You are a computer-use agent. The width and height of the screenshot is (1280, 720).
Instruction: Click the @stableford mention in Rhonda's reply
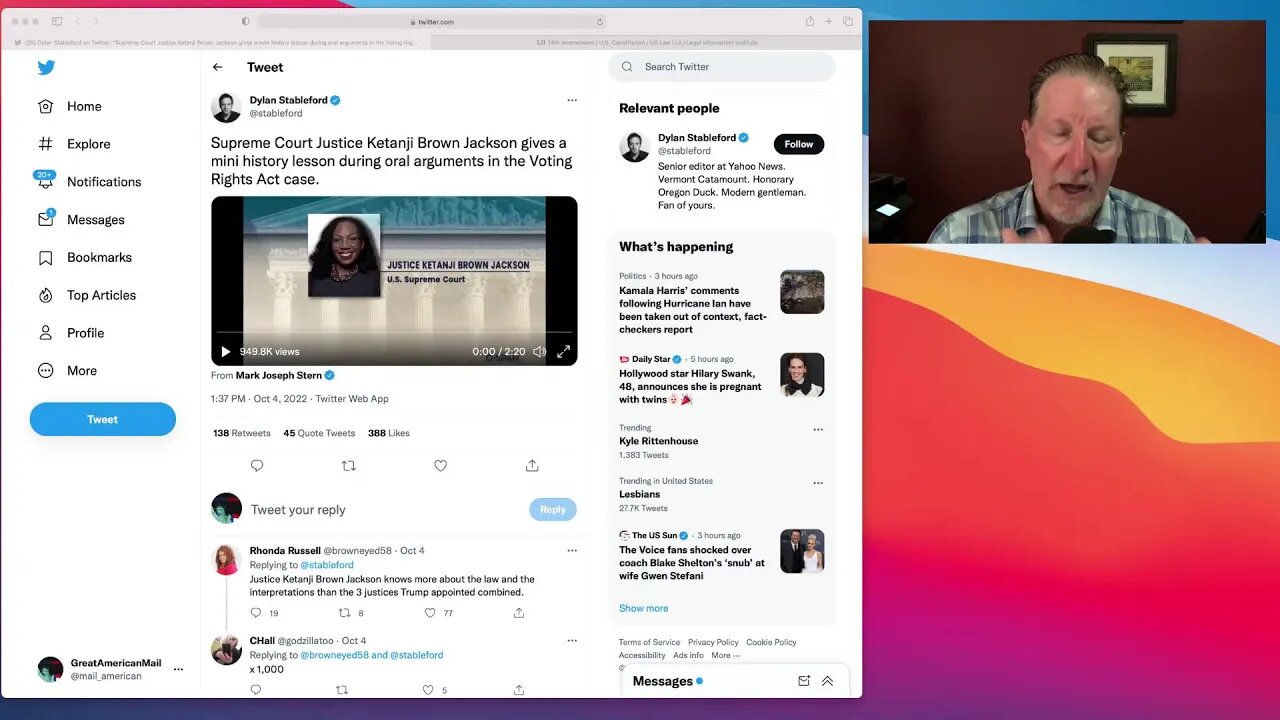pos(327,565)
